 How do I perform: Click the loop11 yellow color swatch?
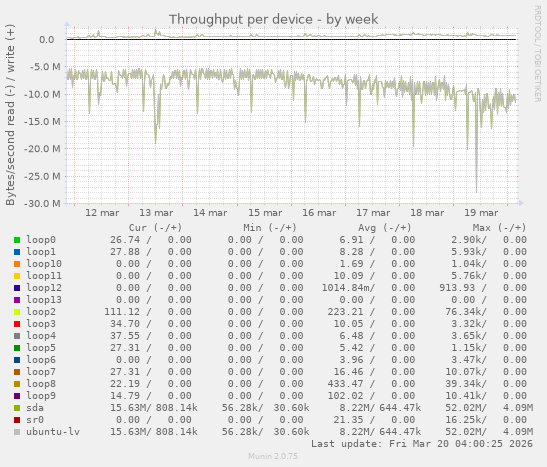[x=17, y=276]
